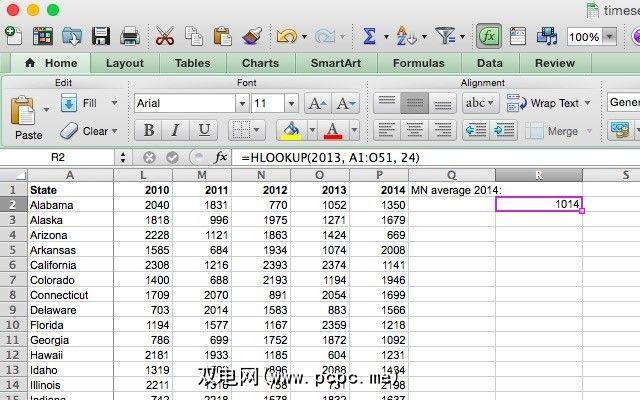Increase font size button
The height and width of the screenshot is (400, 640).
click(318, 103)
